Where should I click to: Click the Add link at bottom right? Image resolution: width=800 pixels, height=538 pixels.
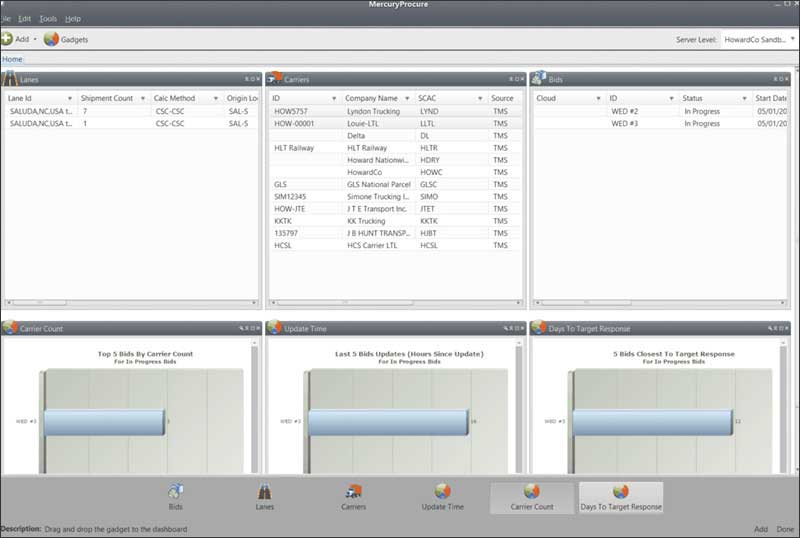tap(761, 529)
